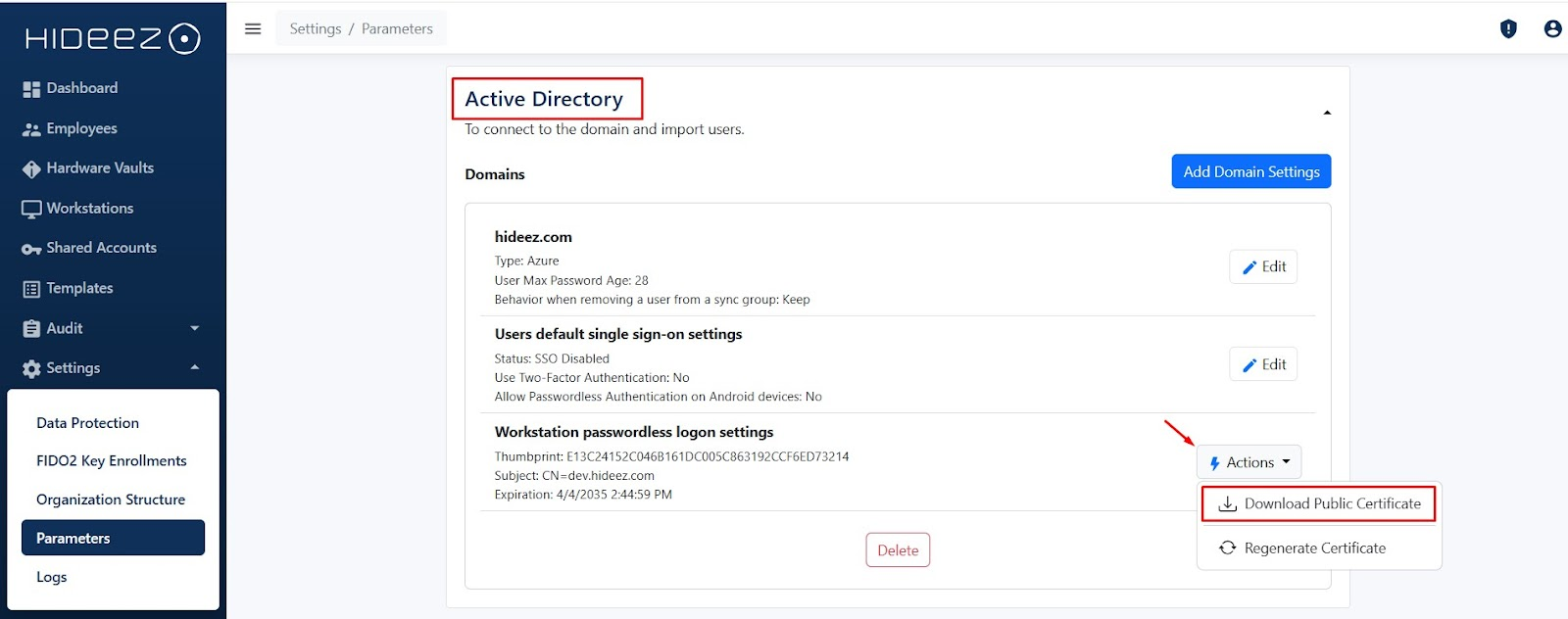Click the Hideez logo
This screenshot has width=1568, height=619.
pos(113,38)
